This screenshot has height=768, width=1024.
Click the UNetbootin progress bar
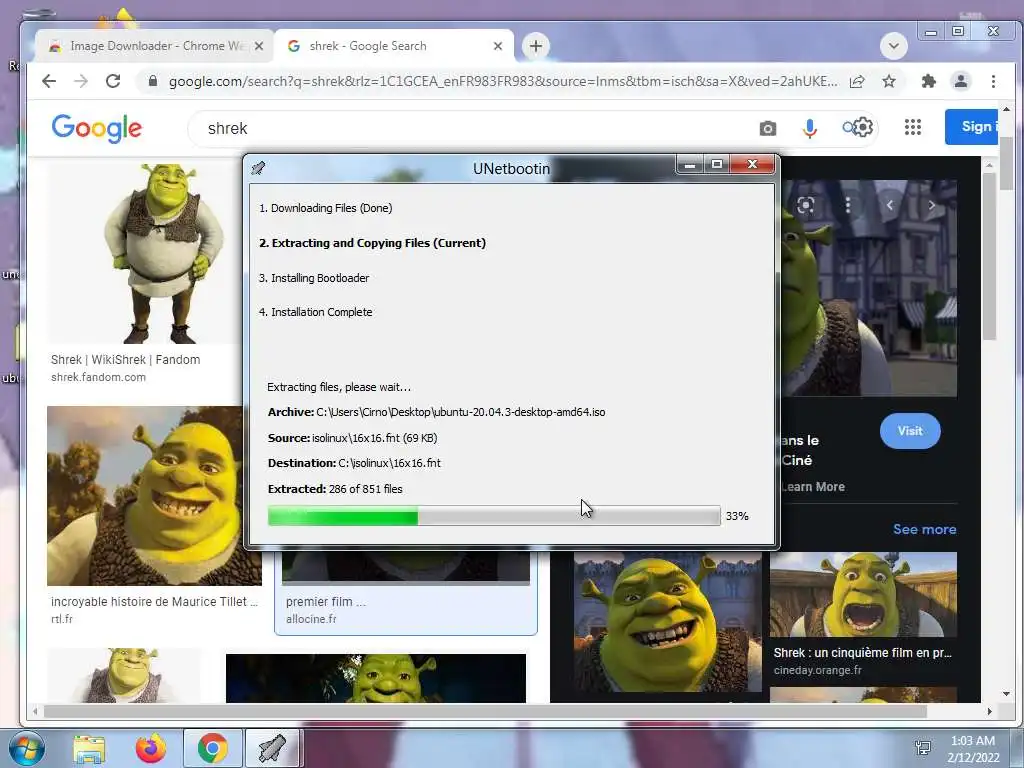[494, 515]
